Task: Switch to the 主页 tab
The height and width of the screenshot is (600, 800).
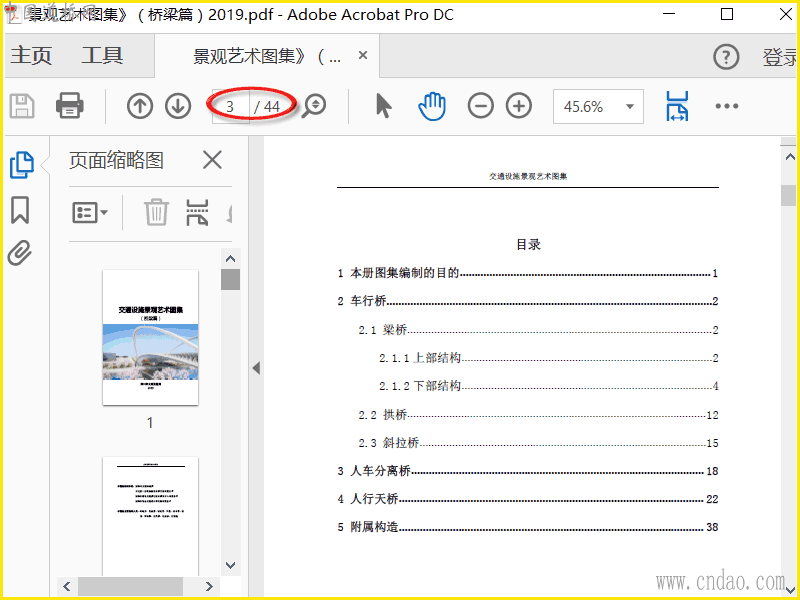Action: point(31,56)
